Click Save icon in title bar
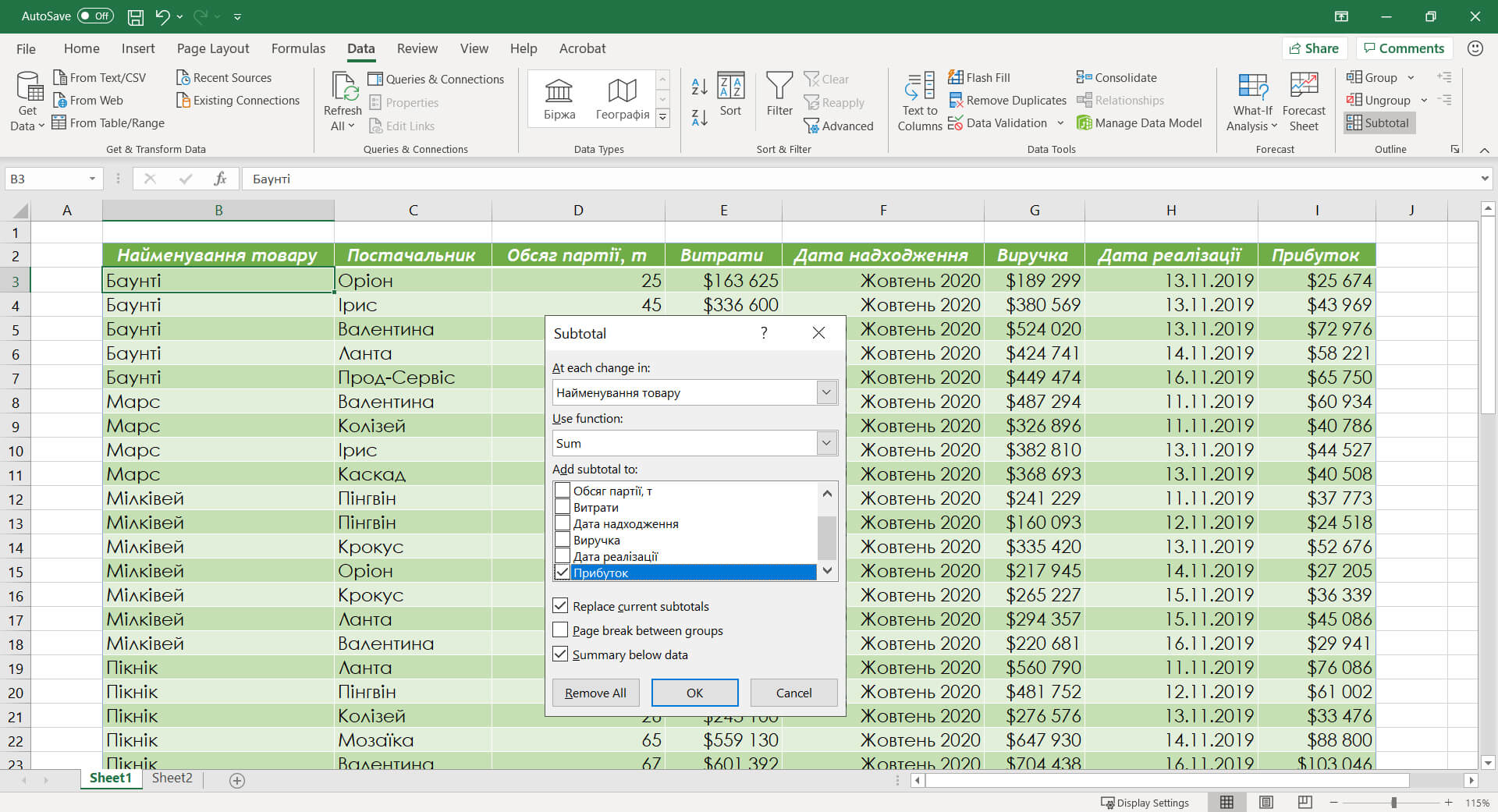Image resolution: width=1498 pixels, height=812 pixels. pyautogui.click(x=135, y=16)
